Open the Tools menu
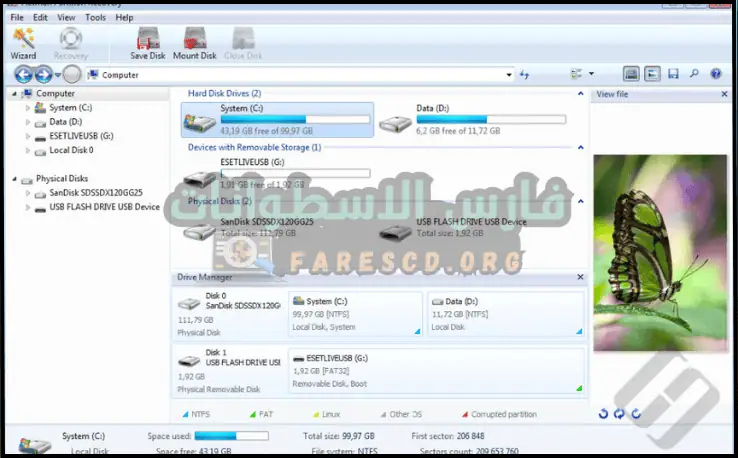The image size is (738, 458). point(95,17)
